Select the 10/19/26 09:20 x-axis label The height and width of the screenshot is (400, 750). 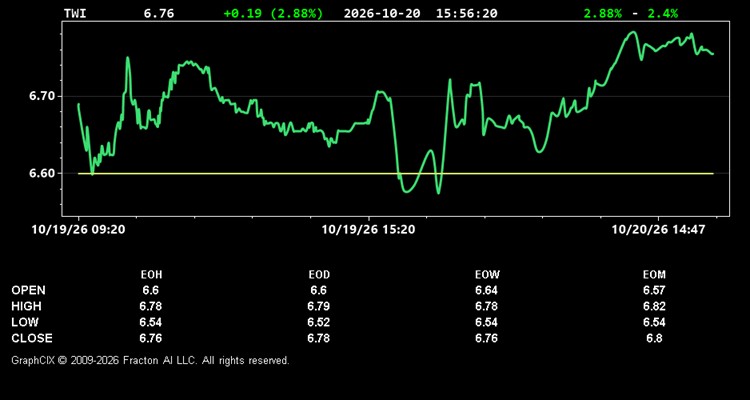pos(78,230)
